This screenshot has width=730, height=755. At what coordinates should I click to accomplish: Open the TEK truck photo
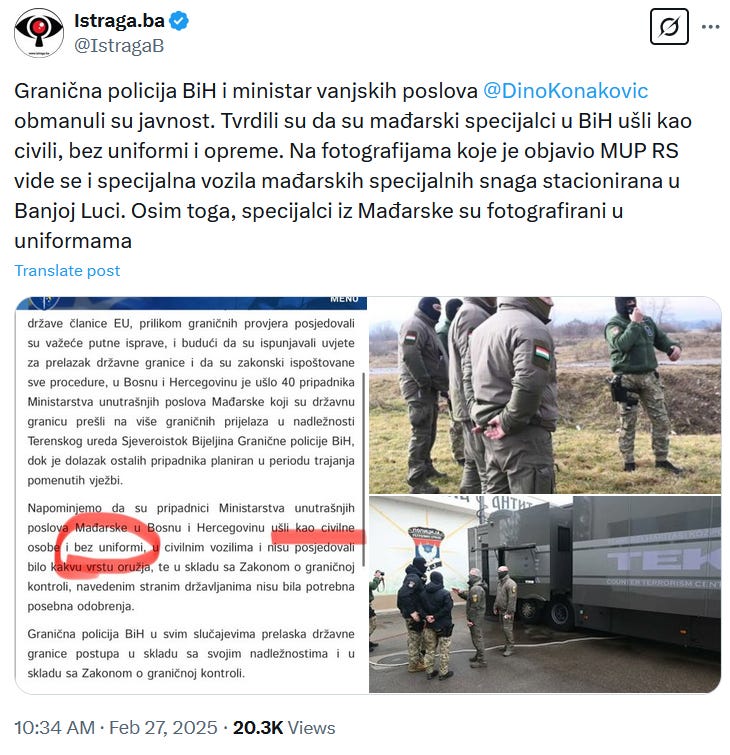545,595
